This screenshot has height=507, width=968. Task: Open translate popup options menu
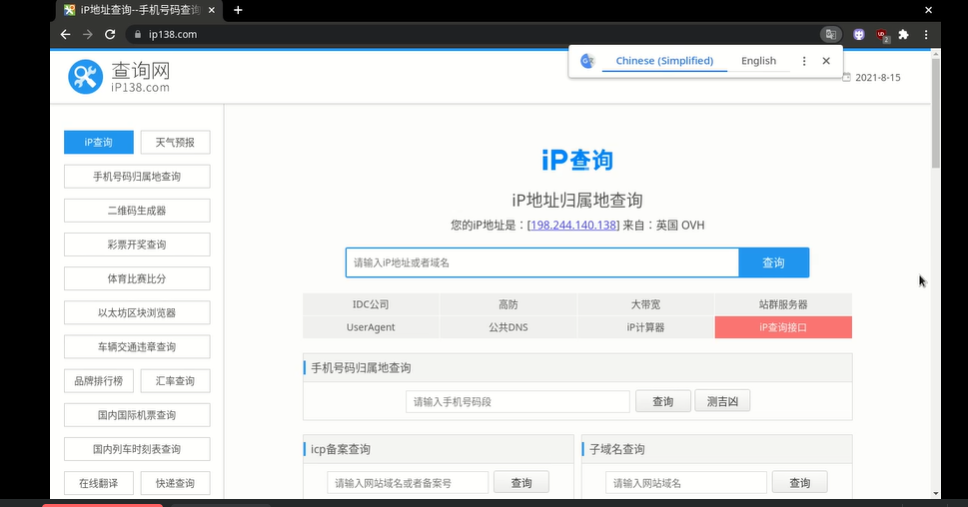click(804, 61)
